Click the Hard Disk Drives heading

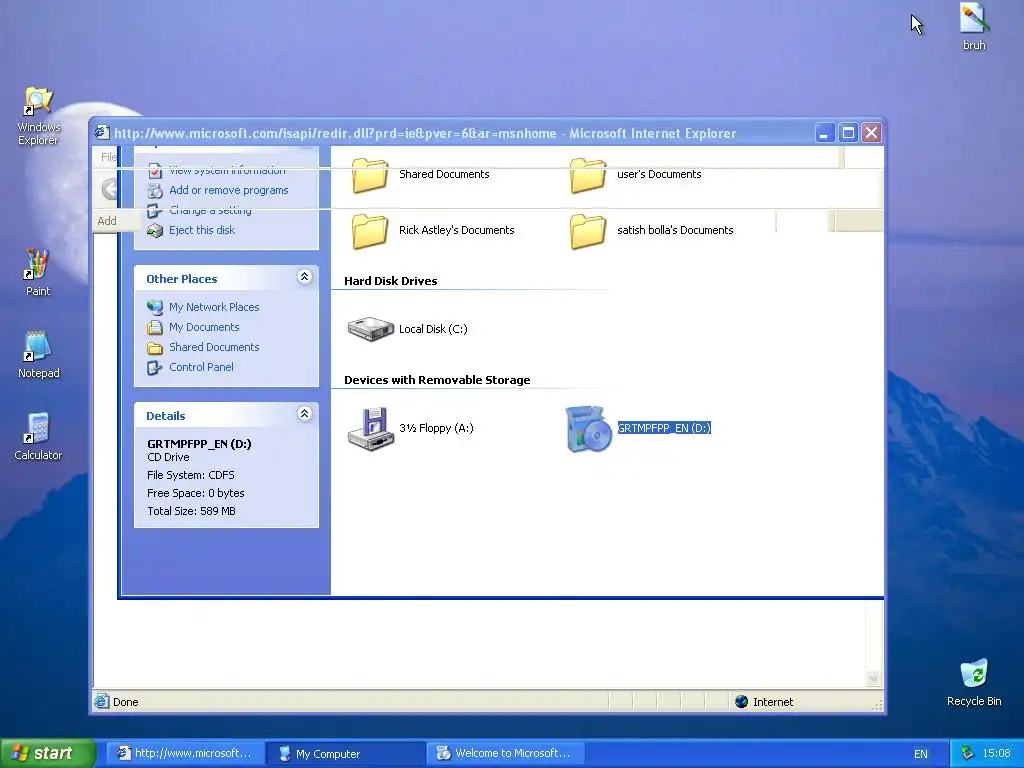pos(391,281)
